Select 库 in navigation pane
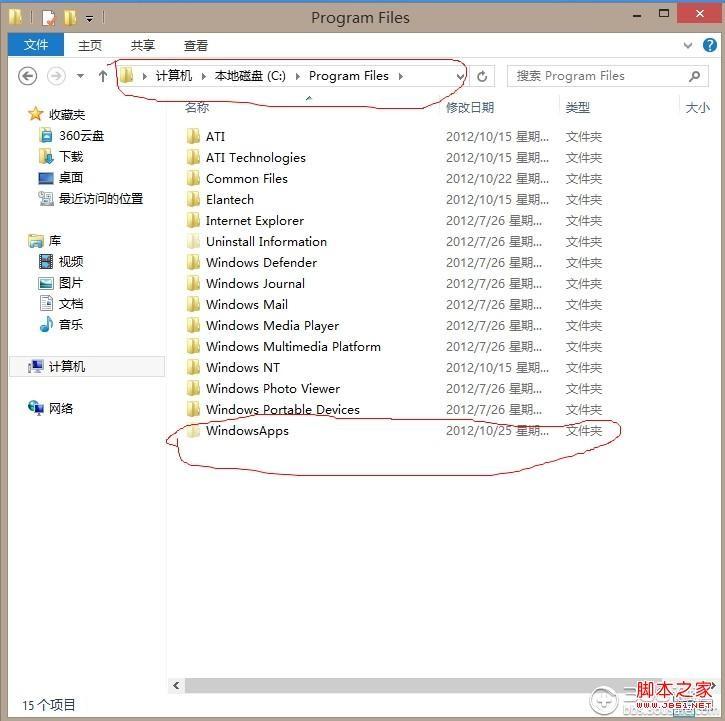 tap(55, 240)
